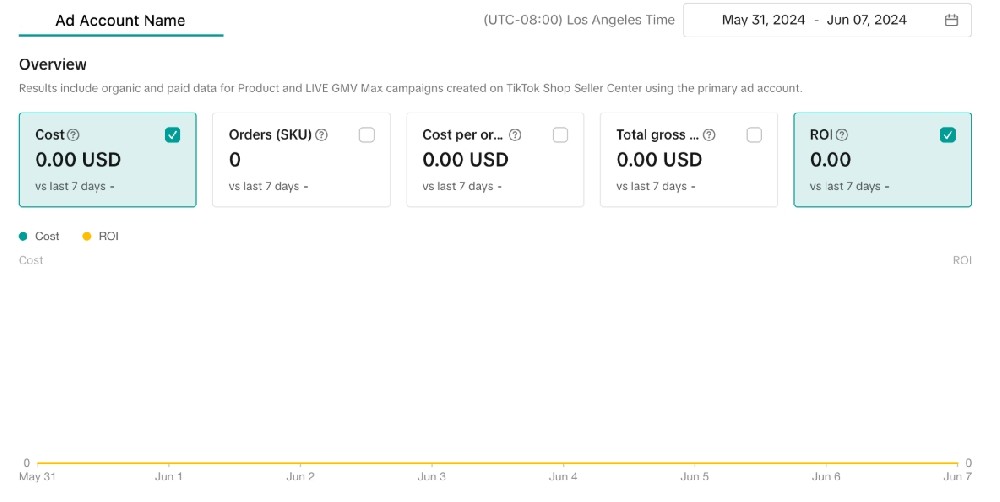Click the Orders (SKU) help icon
1000x502 pixels.
coord(321,135)
